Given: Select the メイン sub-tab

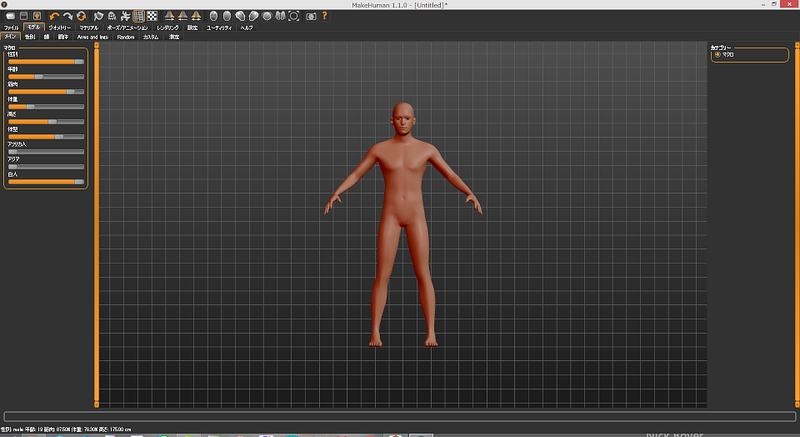Looking at the screenshot, I should pos(11,37).
